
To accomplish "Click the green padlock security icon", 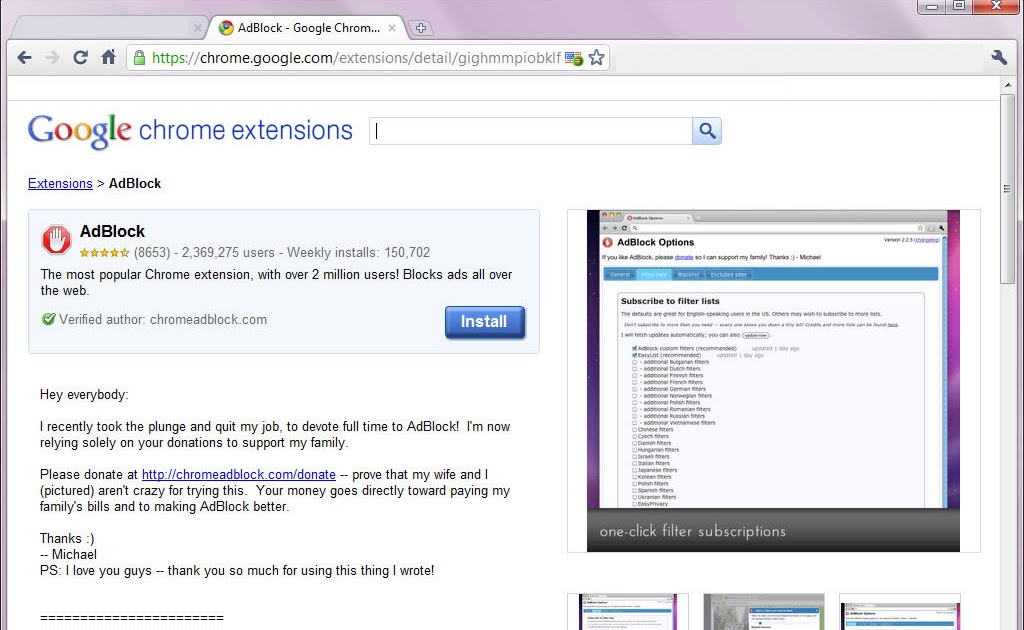I will click(139, 57).
